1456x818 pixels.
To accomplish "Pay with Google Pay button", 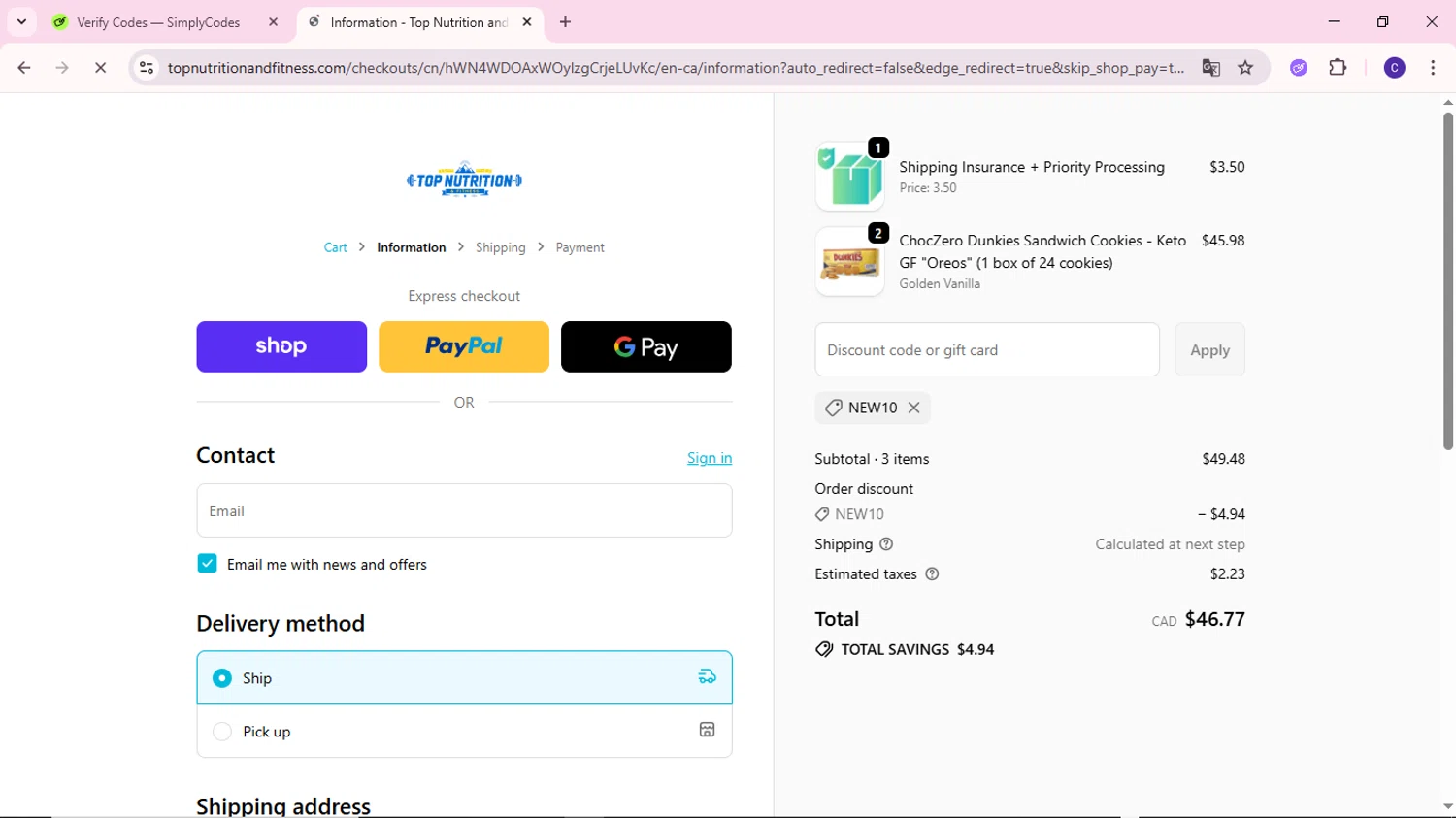I will click(646, 346).
